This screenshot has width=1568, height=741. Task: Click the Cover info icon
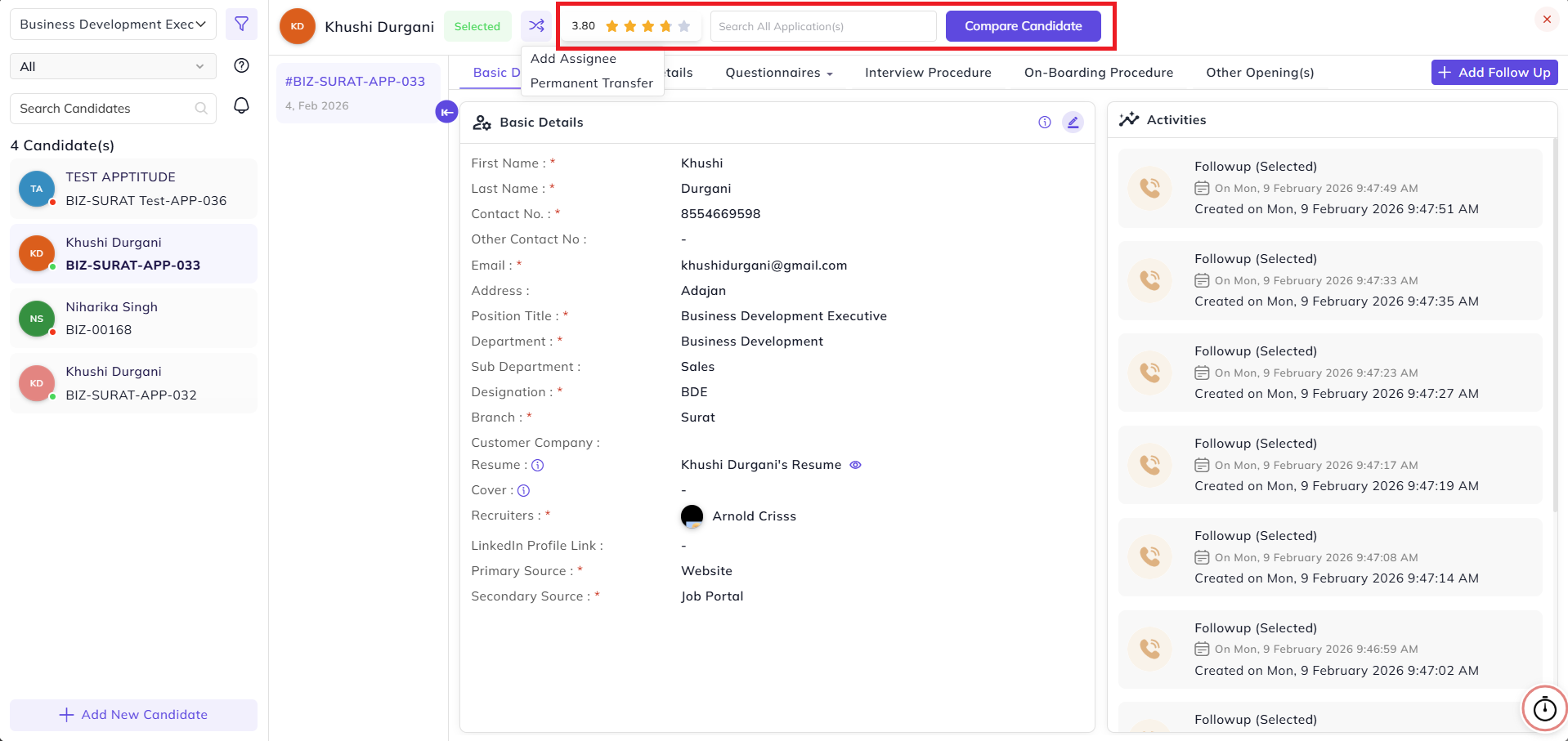click(524, 491)
